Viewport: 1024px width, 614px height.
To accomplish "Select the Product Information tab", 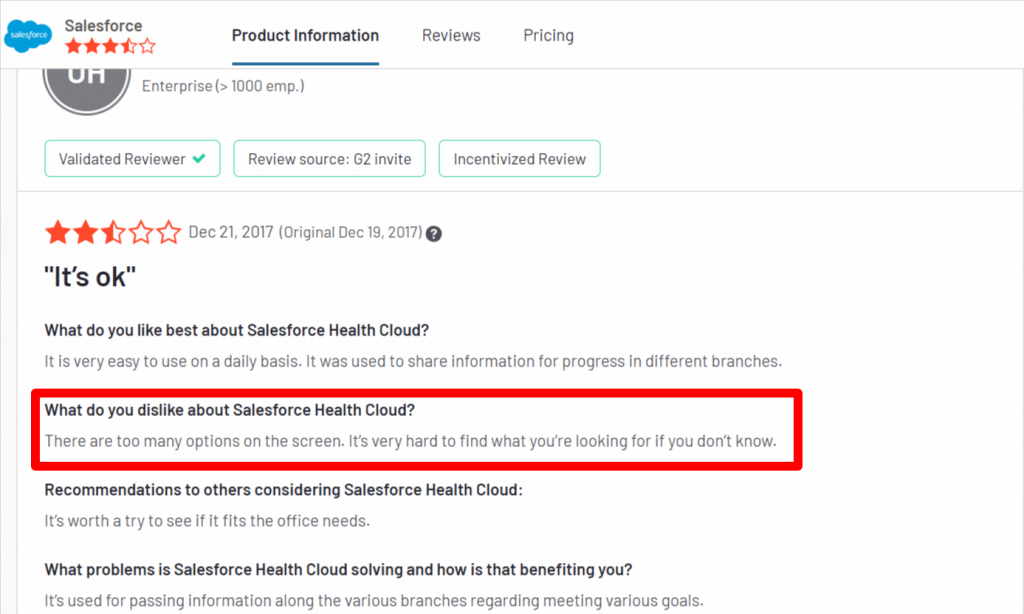I will pyautogui.click(x=305, y=36).
